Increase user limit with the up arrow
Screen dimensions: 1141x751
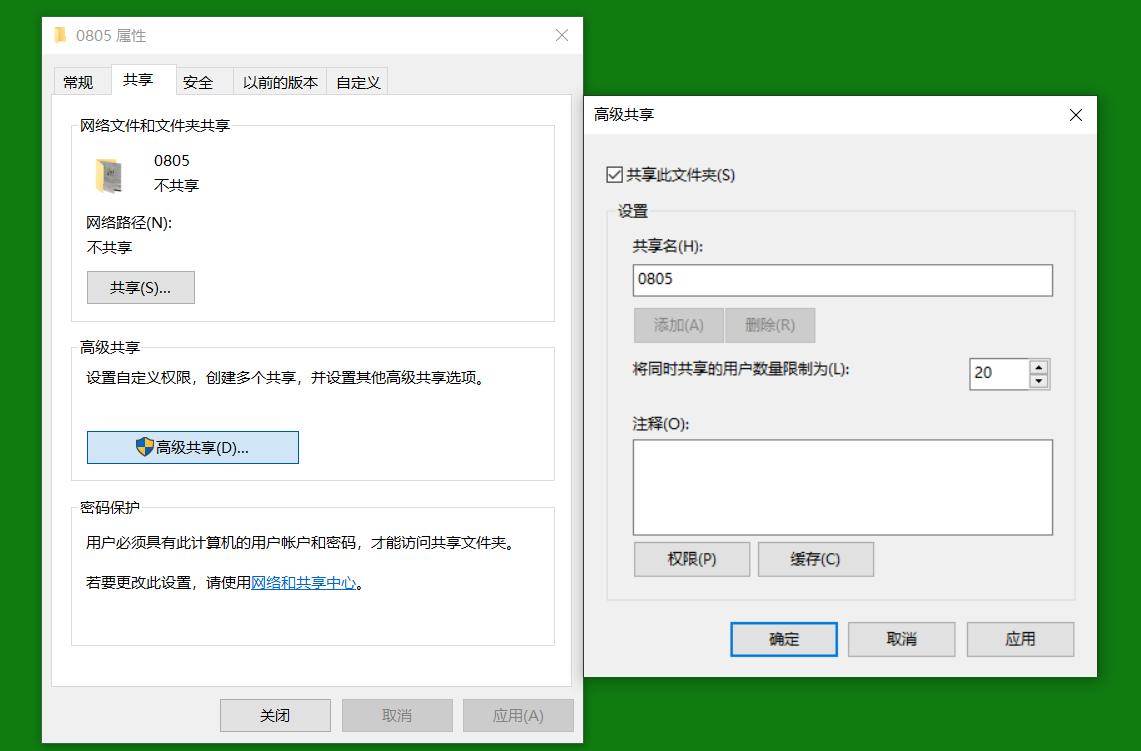click(1039, 367)
